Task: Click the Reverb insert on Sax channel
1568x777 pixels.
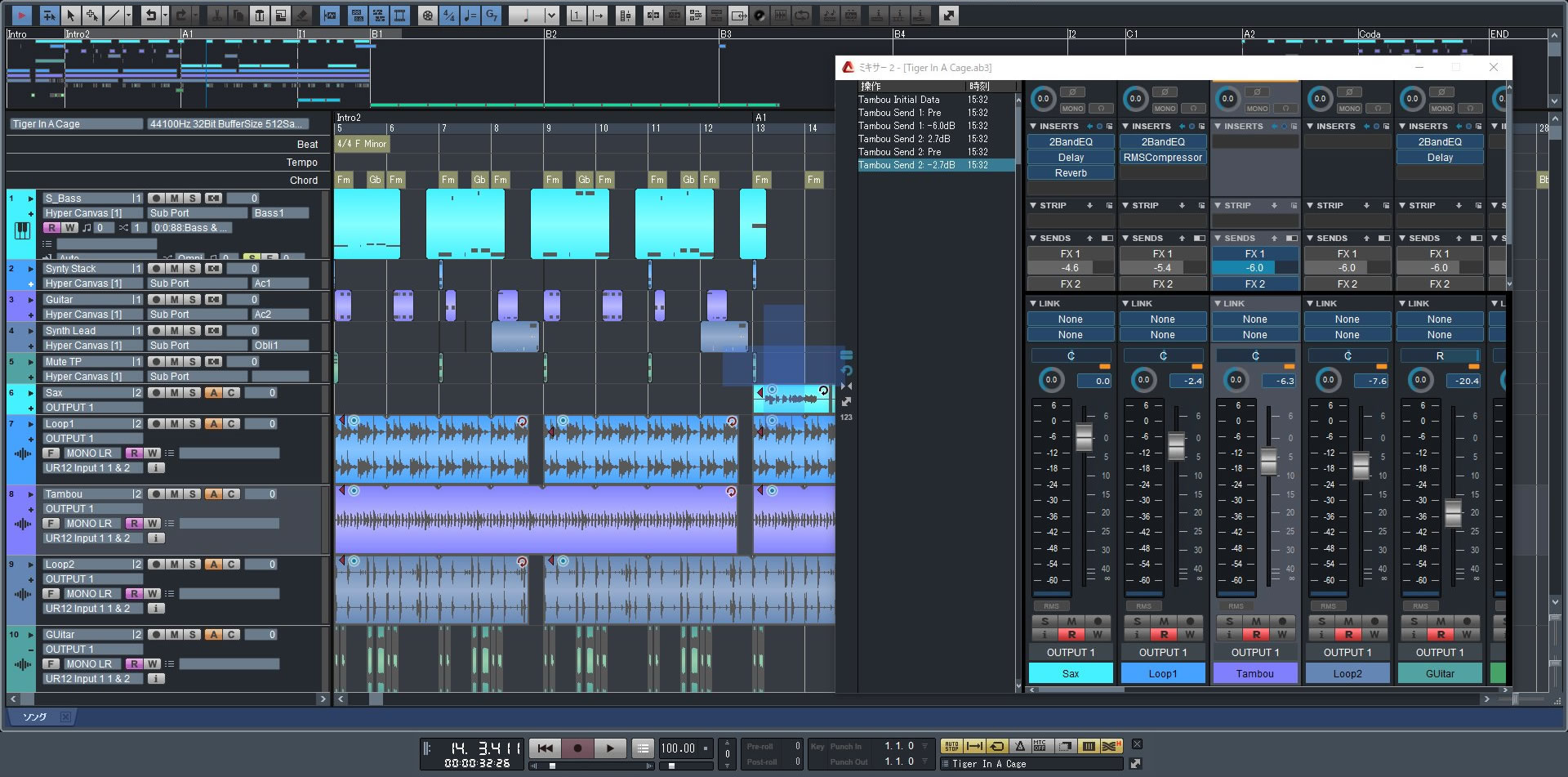Action: [x=1070, y=173]
